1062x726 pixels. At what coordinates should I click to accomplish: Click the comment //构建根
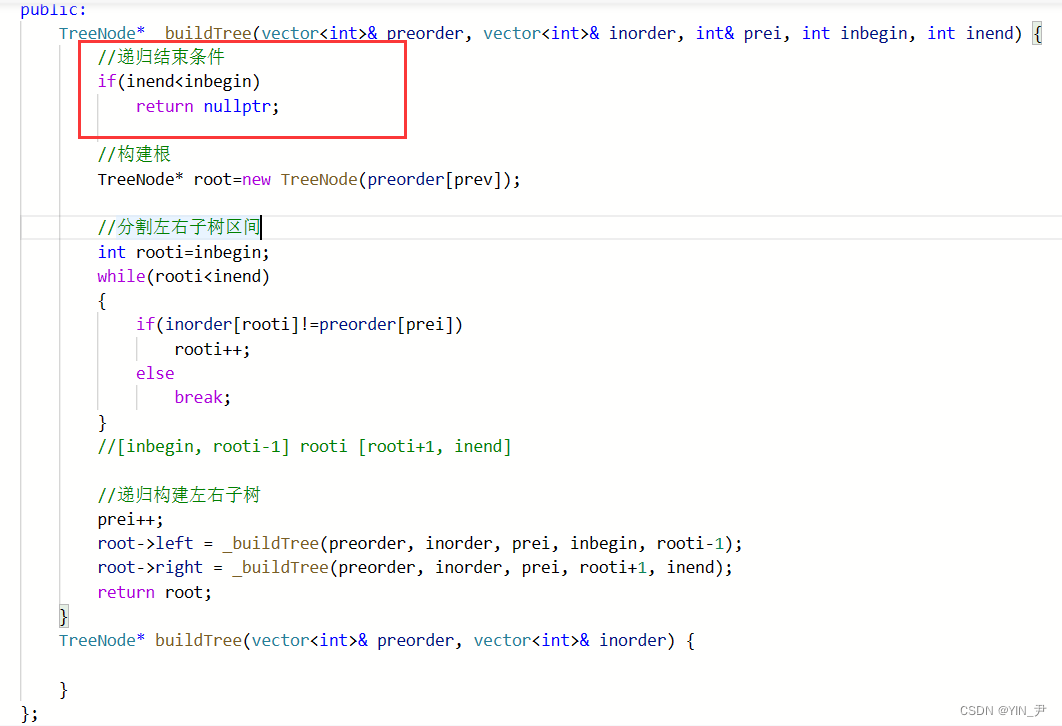(134, 154)
